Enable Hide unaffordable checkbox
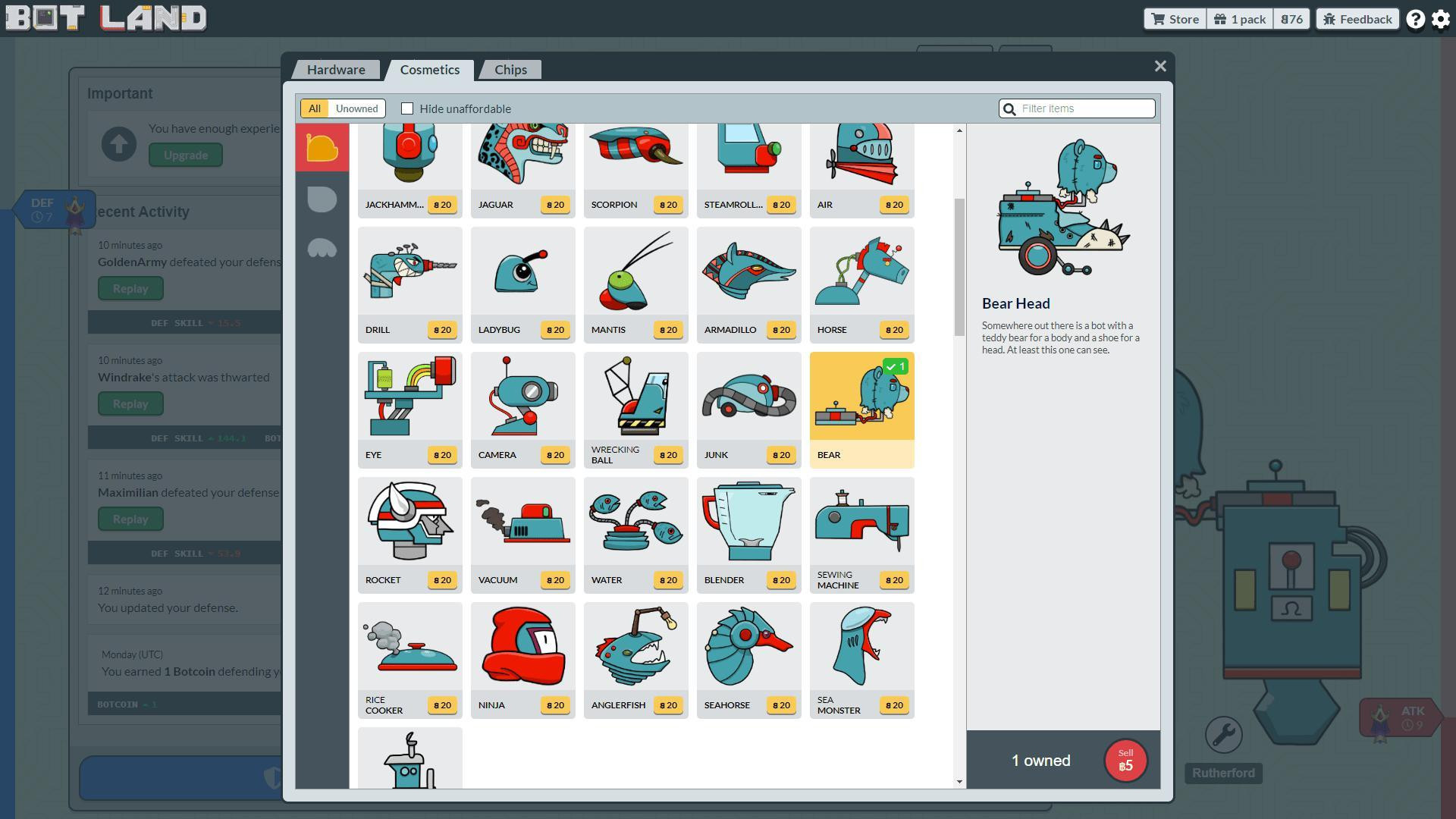 407,108
